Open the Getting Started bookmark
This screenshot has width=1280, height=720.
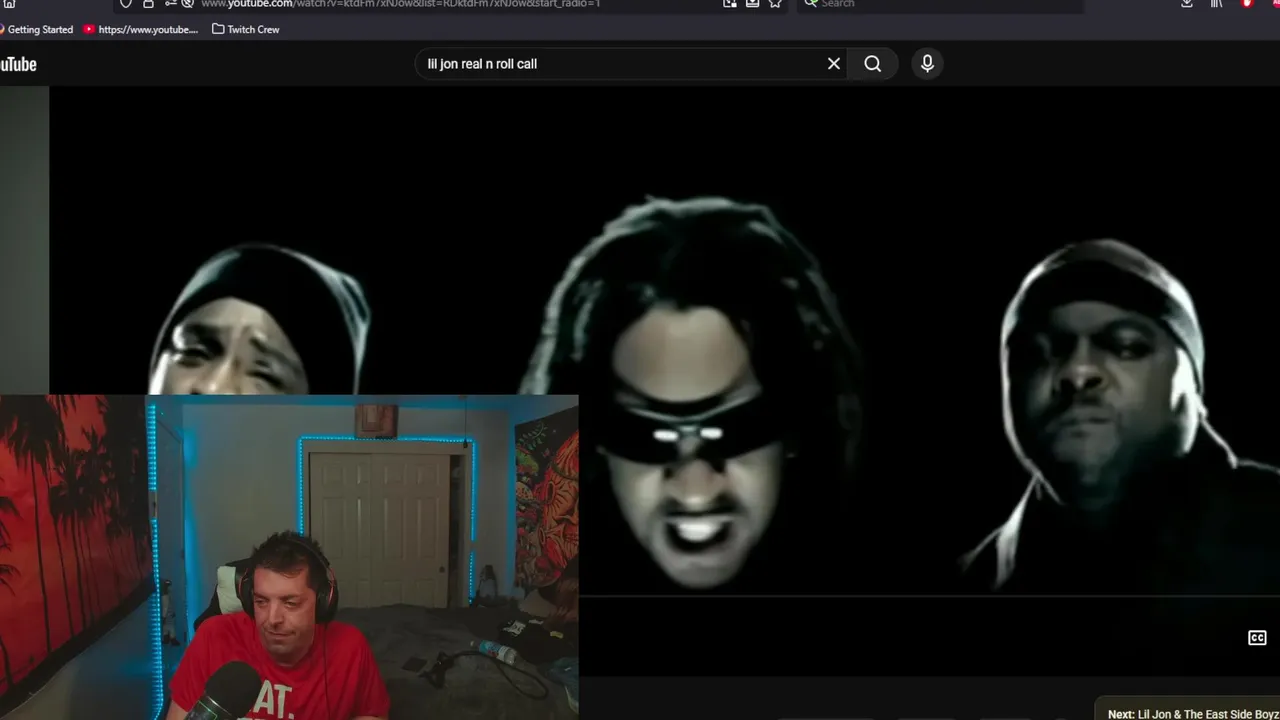[x=37, y=30]
